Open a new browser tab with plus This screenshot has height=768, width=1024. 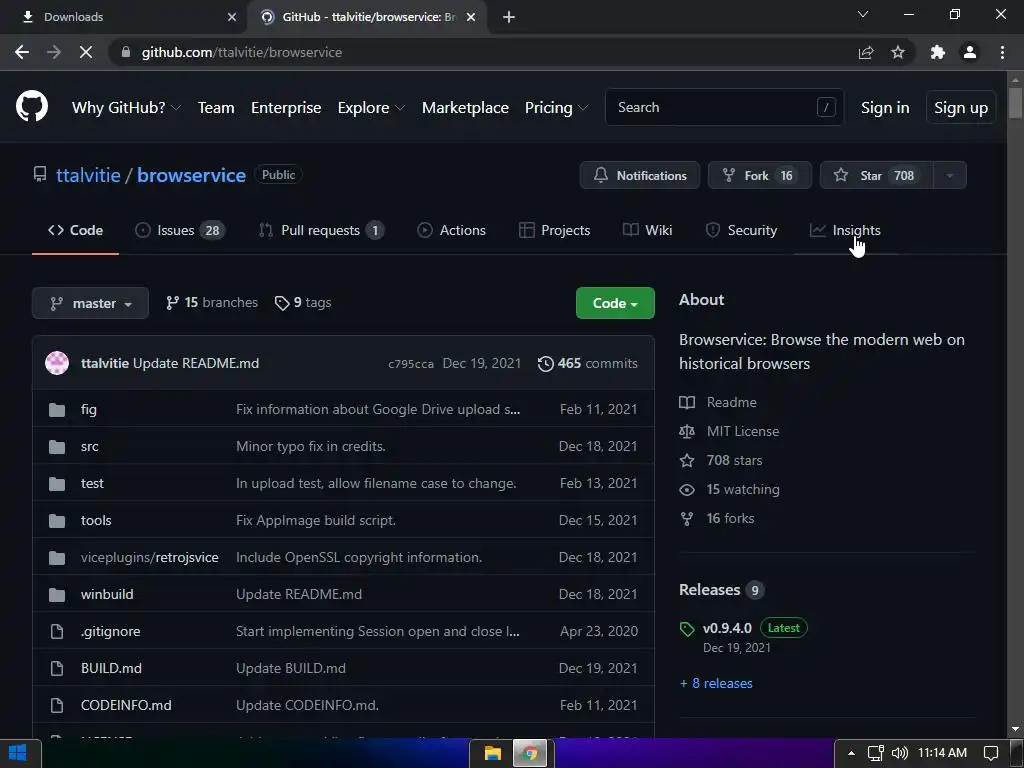coord(509,17)
